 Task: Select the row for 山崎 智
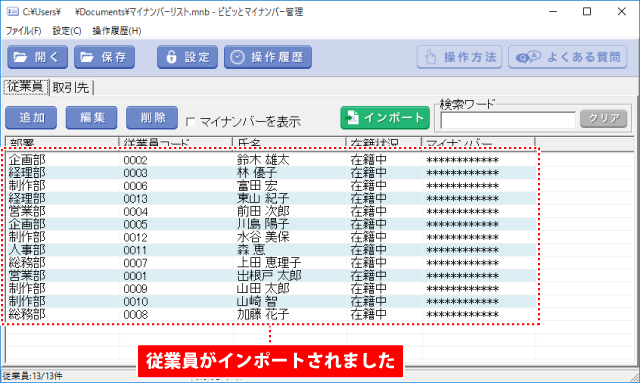tap(271, 301)
